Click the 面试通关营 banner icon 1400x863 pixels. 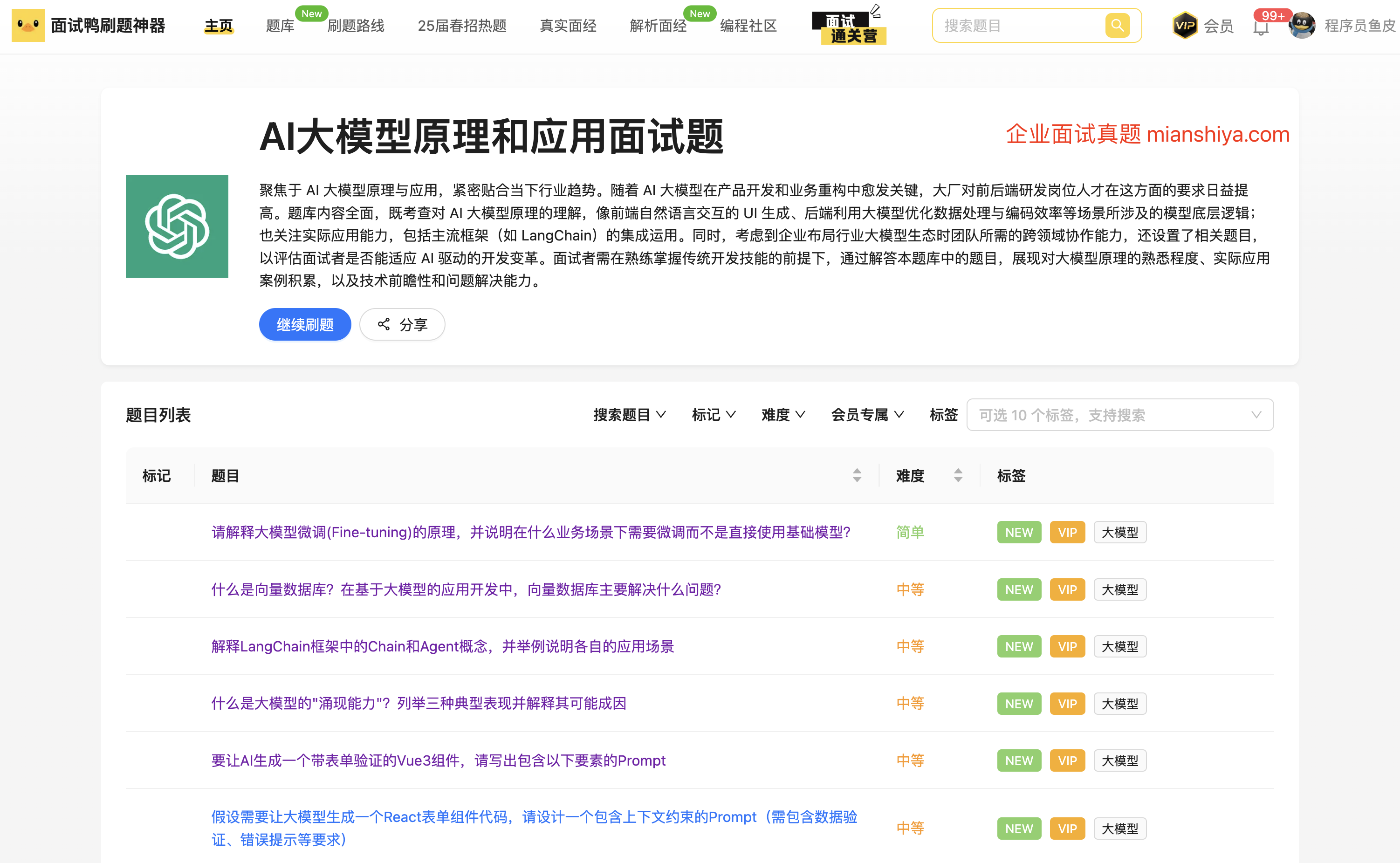tap(849, 27)
